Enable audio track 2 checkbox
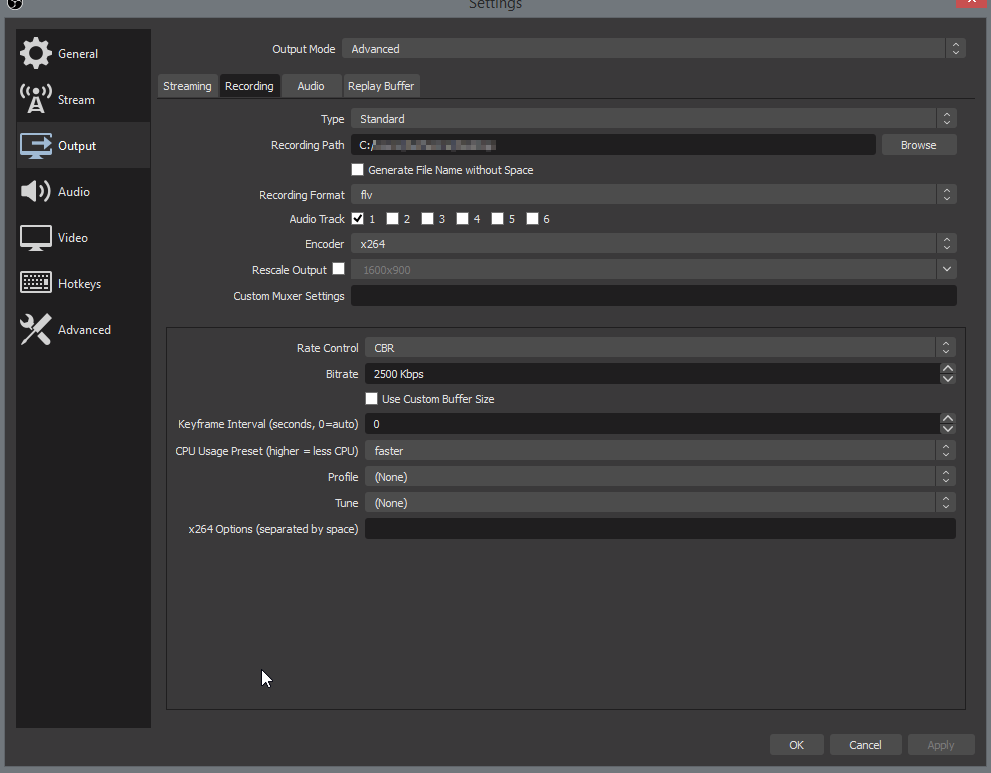The width and height of the screenshot is (991, 773). point(393,219)
